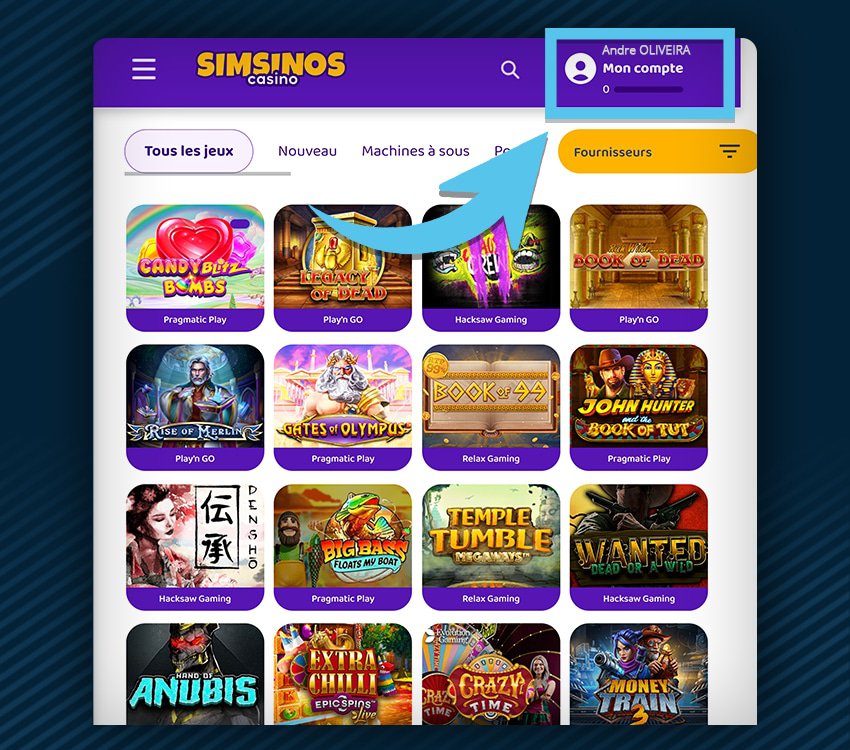Click the Simsinos casino logo
850x750 pixels.
(x=271, y=68)
